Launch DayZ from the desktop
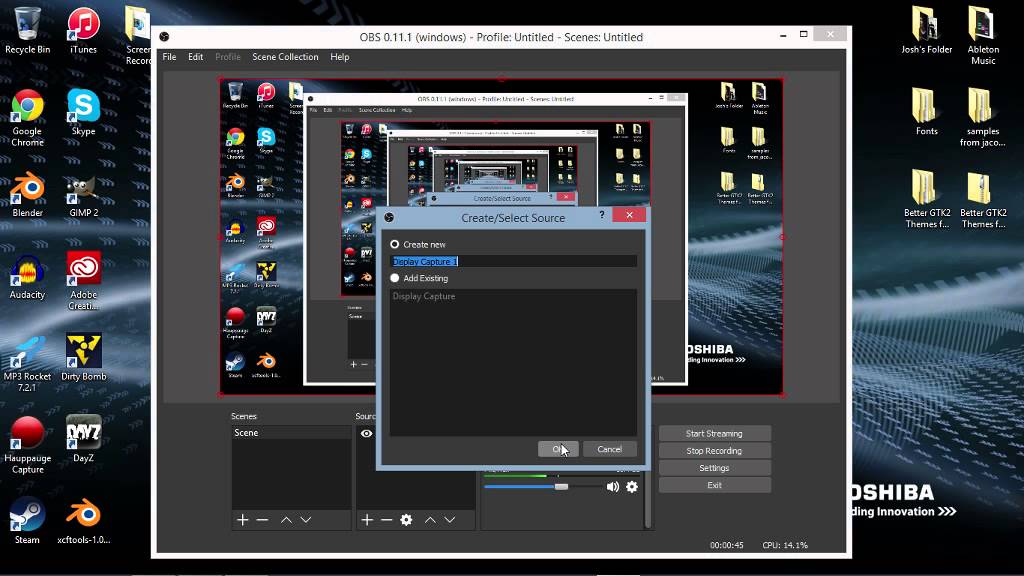This screenshot has height=576, width=1024. tap(84, 440)
